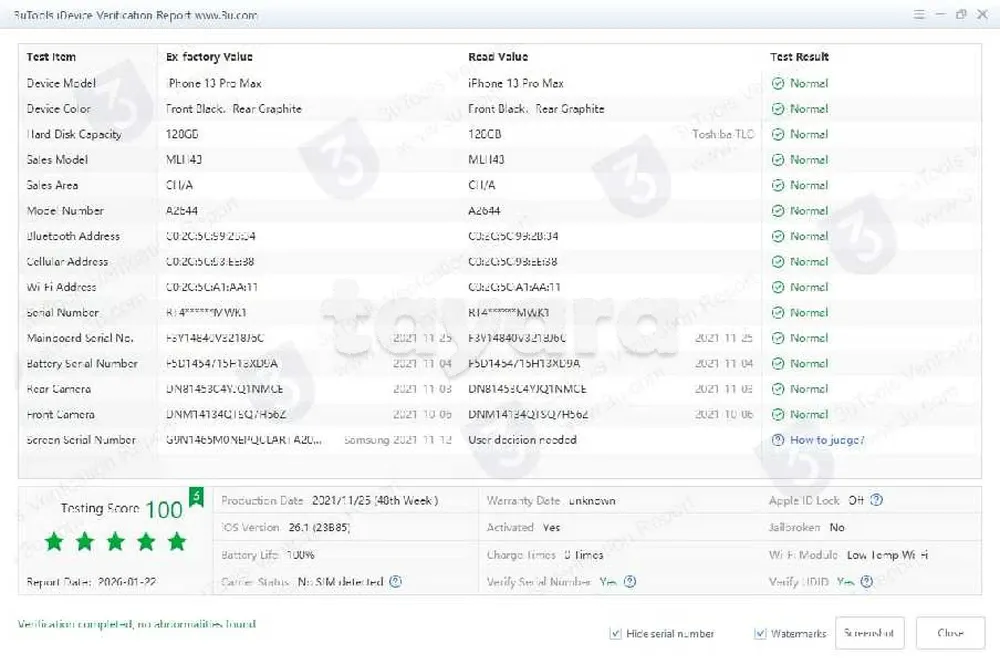Open the title bar hamburger menu
This screenshot has height=664, width=1000.
tap(919, 14)
